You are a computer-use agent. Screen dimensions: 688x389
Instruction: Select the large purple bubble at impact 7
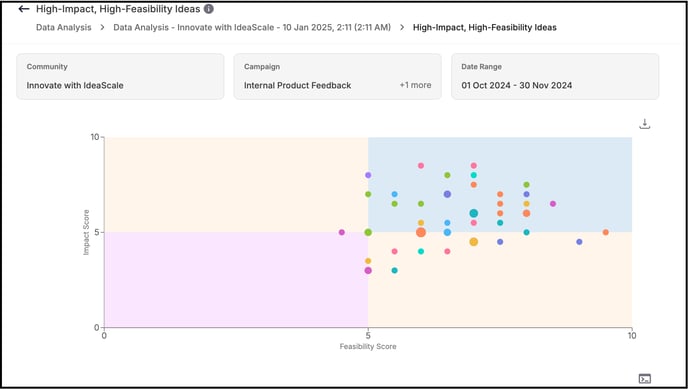(447, 194)
